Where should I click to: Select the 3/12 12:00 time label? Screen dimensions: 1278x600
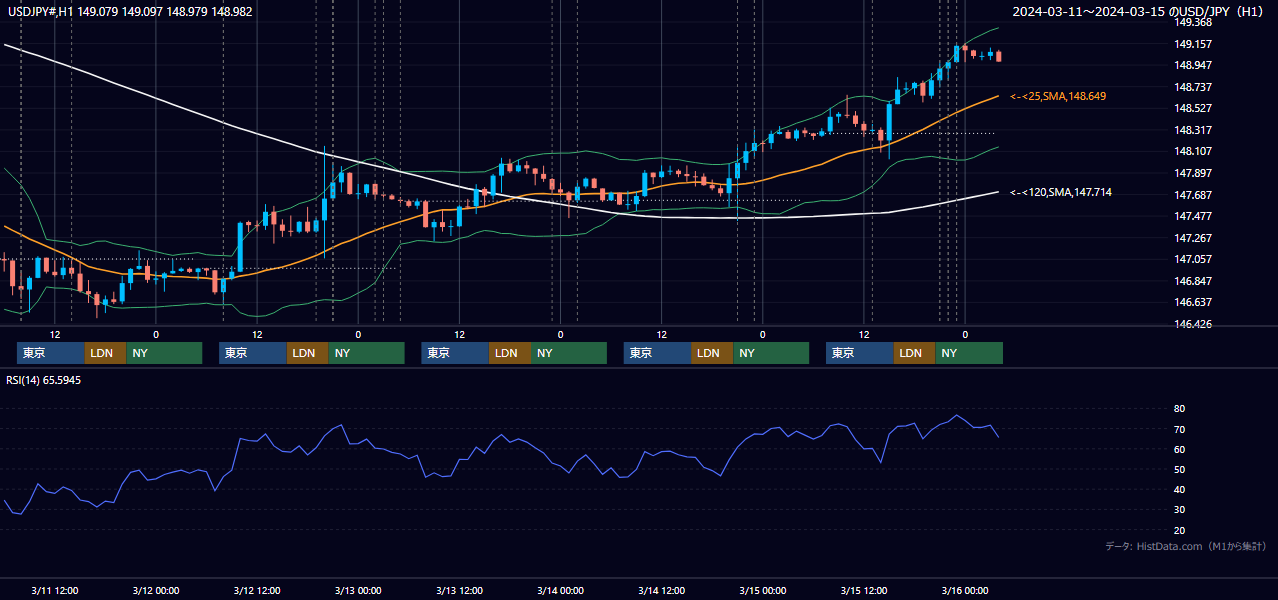pos(257,590)
